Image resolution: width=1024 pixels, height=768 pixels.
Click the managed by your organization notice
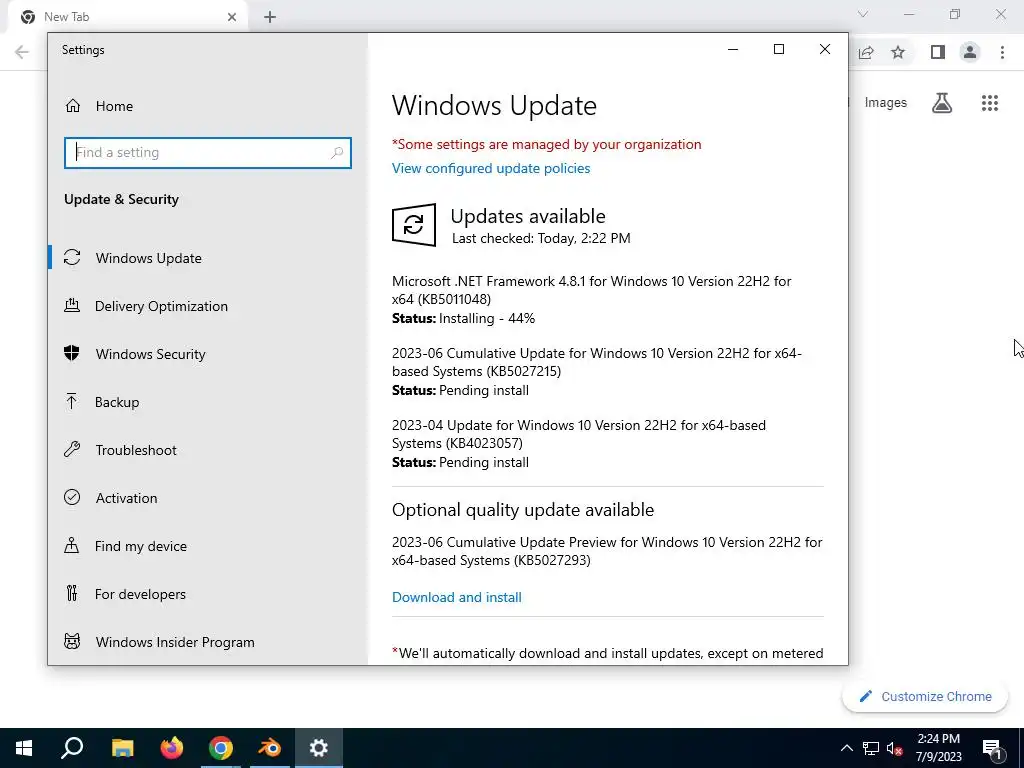click(x=547, y=144)
